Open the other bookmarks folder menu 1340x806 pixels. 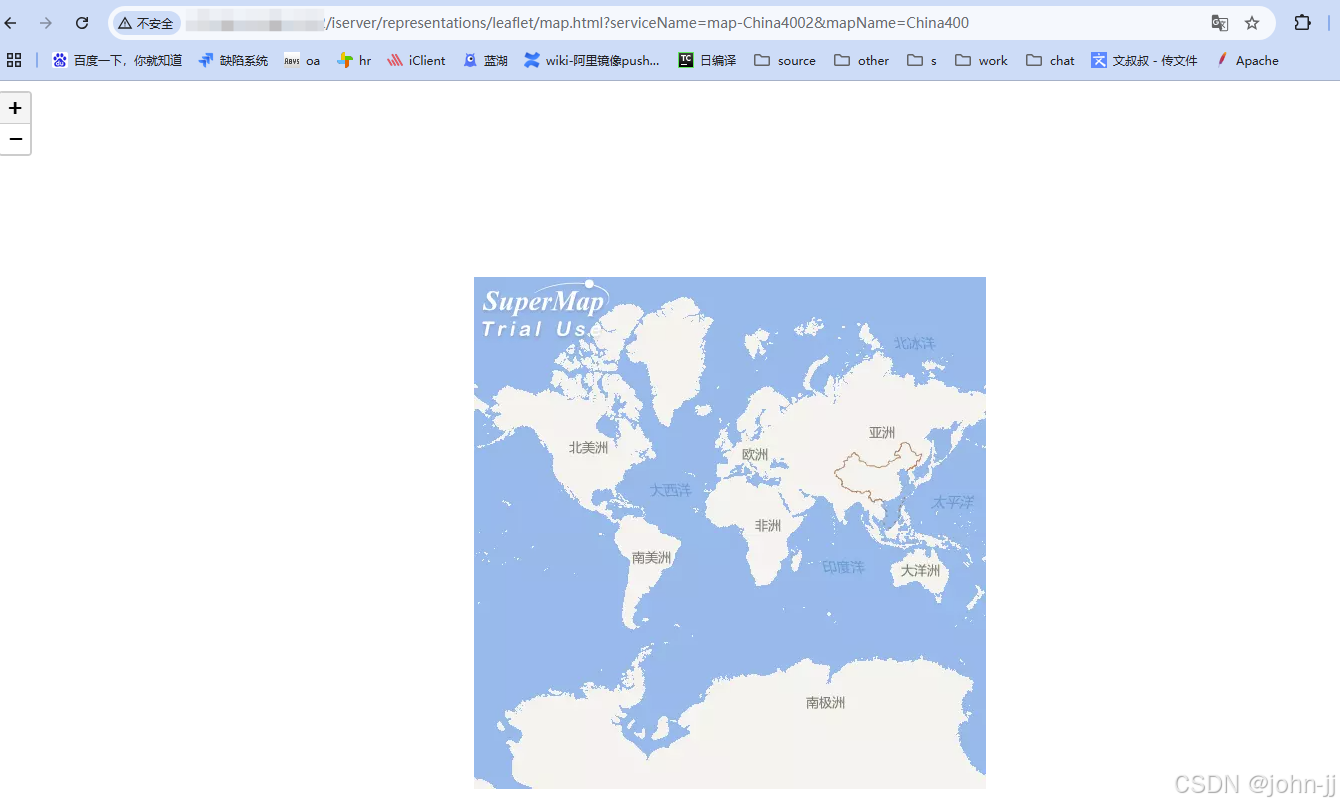click(x=861, y=60)
